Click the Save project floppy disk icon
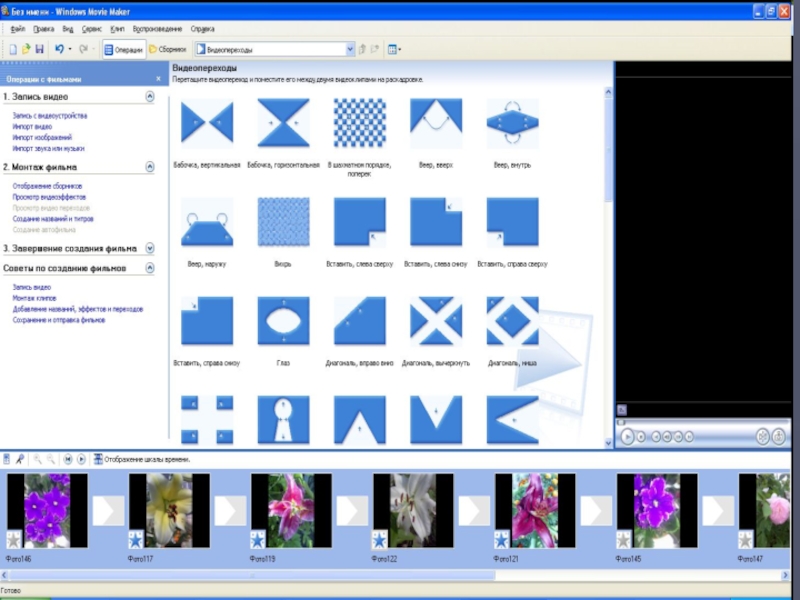 pos(39,49)
